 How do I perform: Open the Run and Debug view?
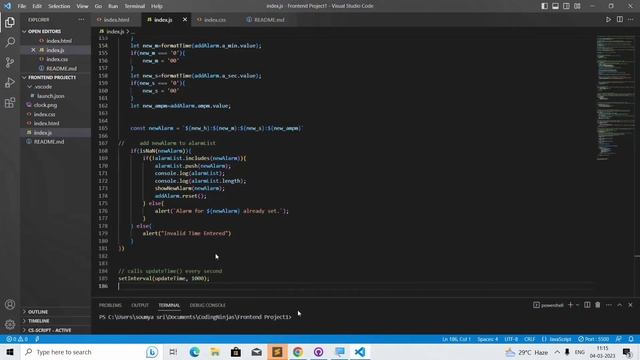point(10,82)
